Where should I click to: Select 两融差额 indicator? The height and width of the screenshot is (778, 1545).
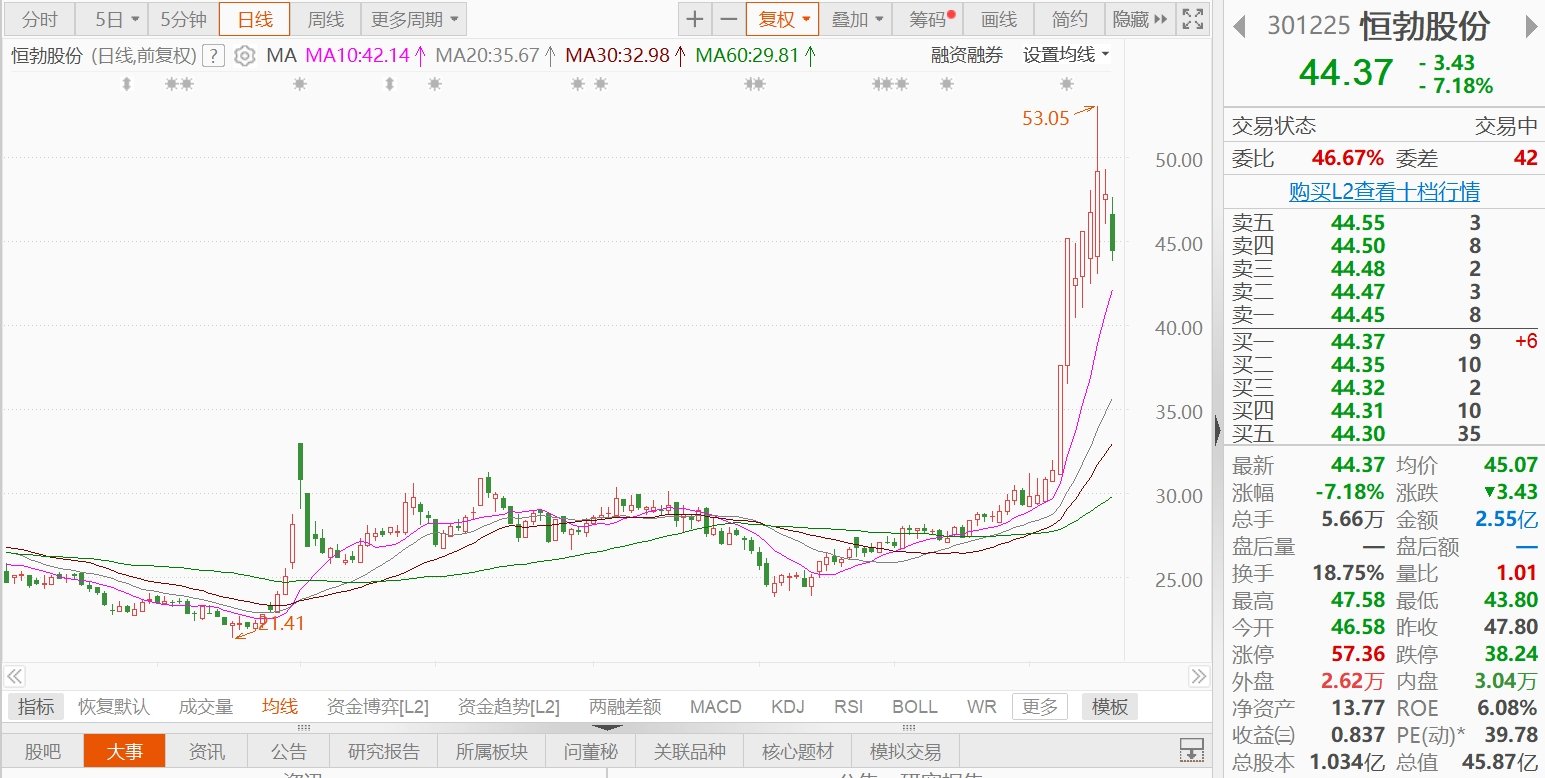coord(625,707)
